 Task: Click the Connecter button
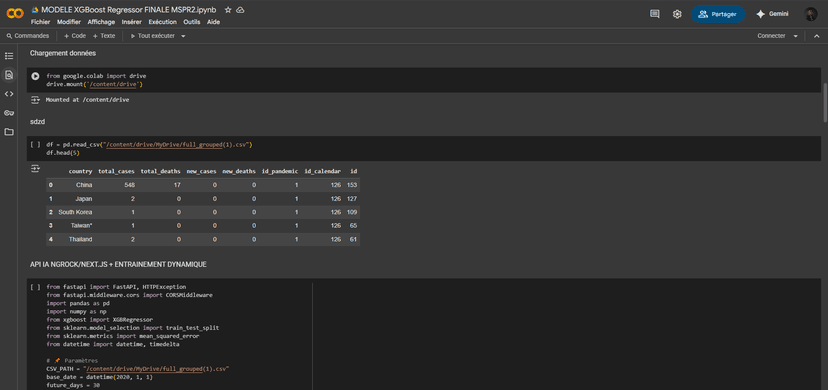(x=771, y=36)
